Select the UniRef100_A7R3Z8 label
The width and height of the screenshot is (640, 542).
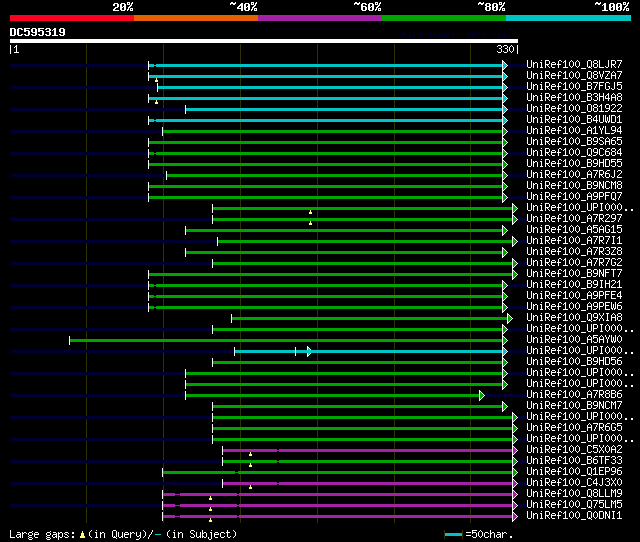pos(574,252)
